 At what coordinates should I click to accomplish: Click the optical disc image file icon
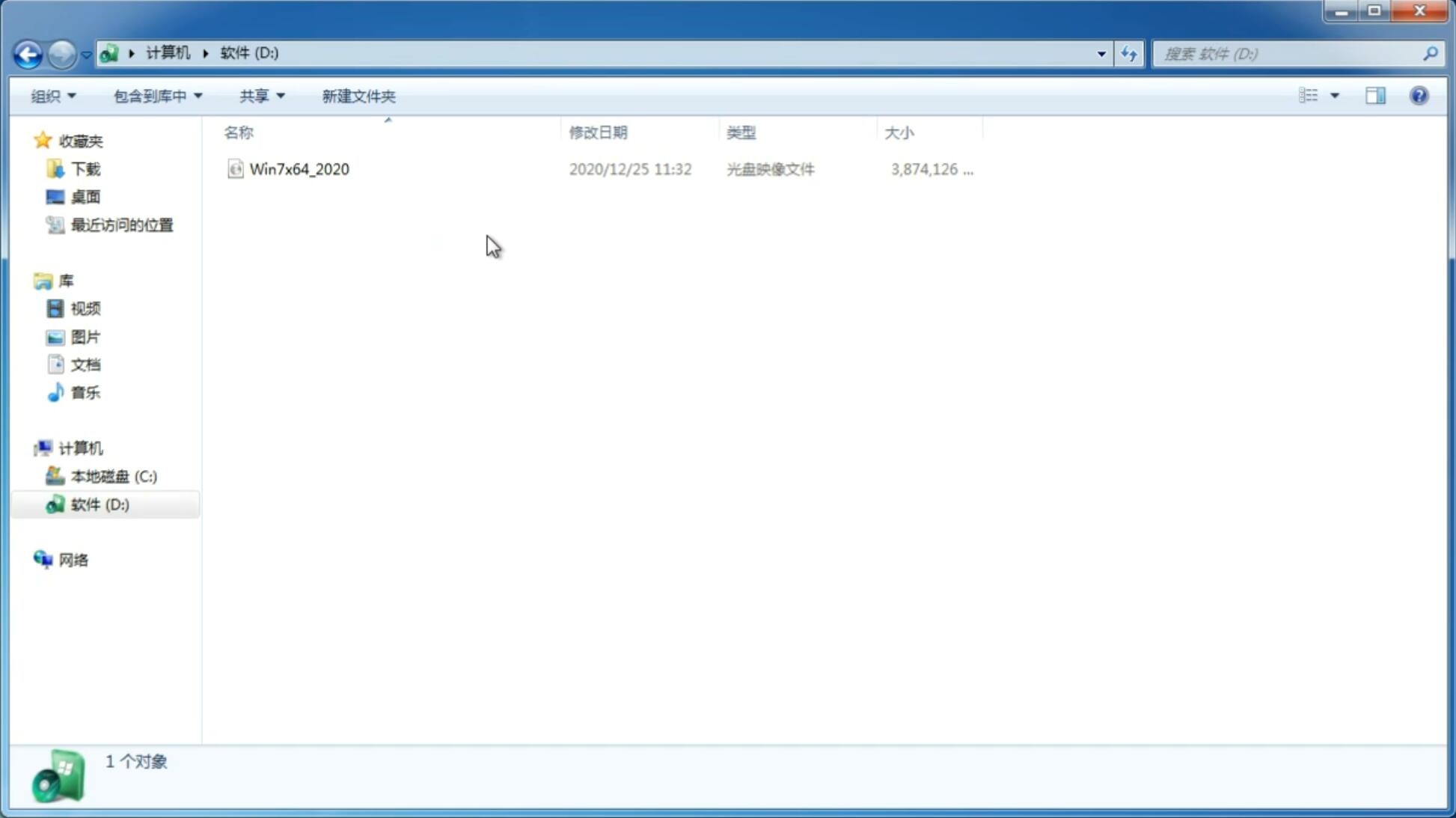tap(235, 169)
